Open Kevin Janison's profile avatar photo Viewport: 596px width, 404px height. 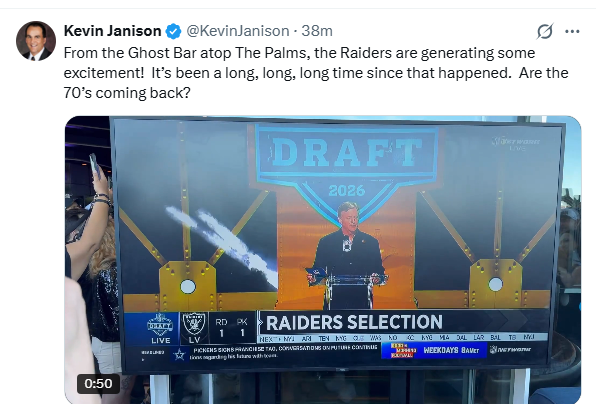(36, 41)
